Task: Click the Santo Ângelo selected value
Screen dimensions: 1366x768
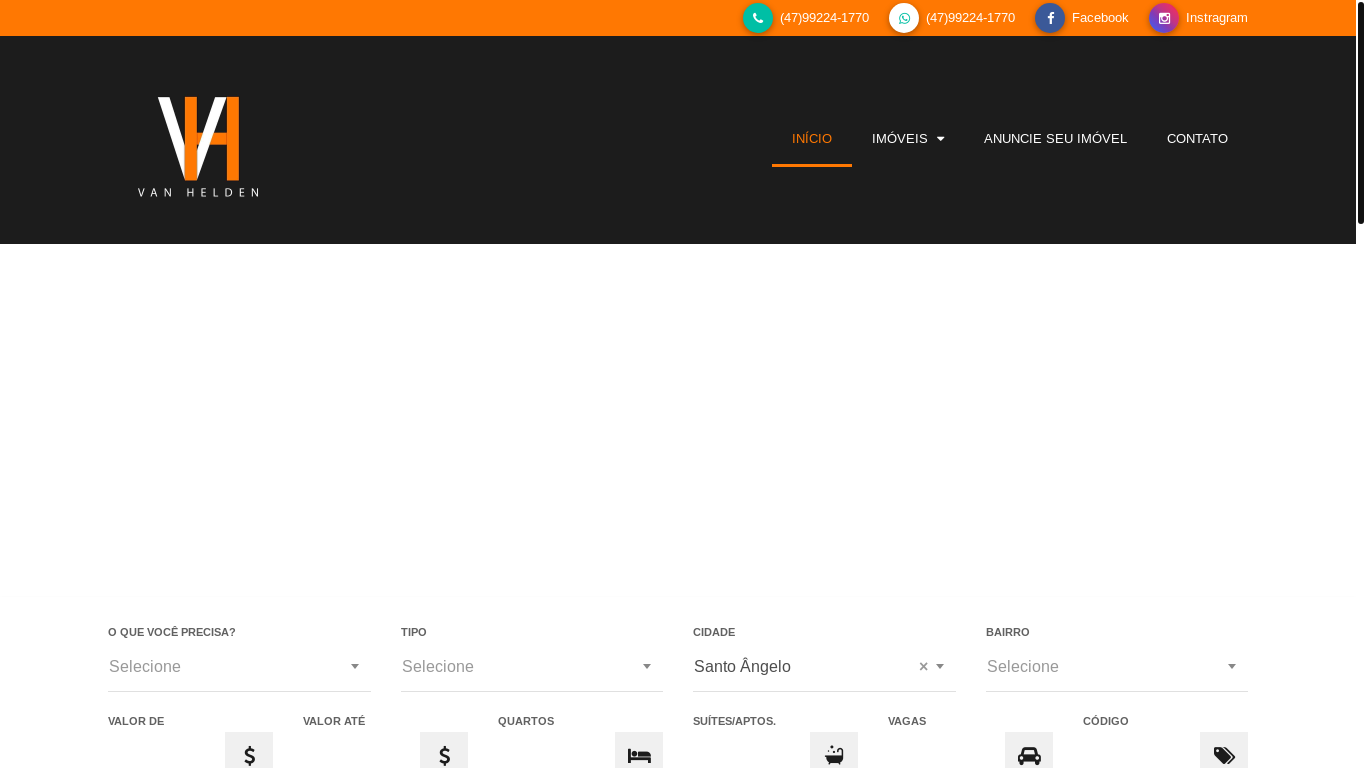Action: click(742, 667)
